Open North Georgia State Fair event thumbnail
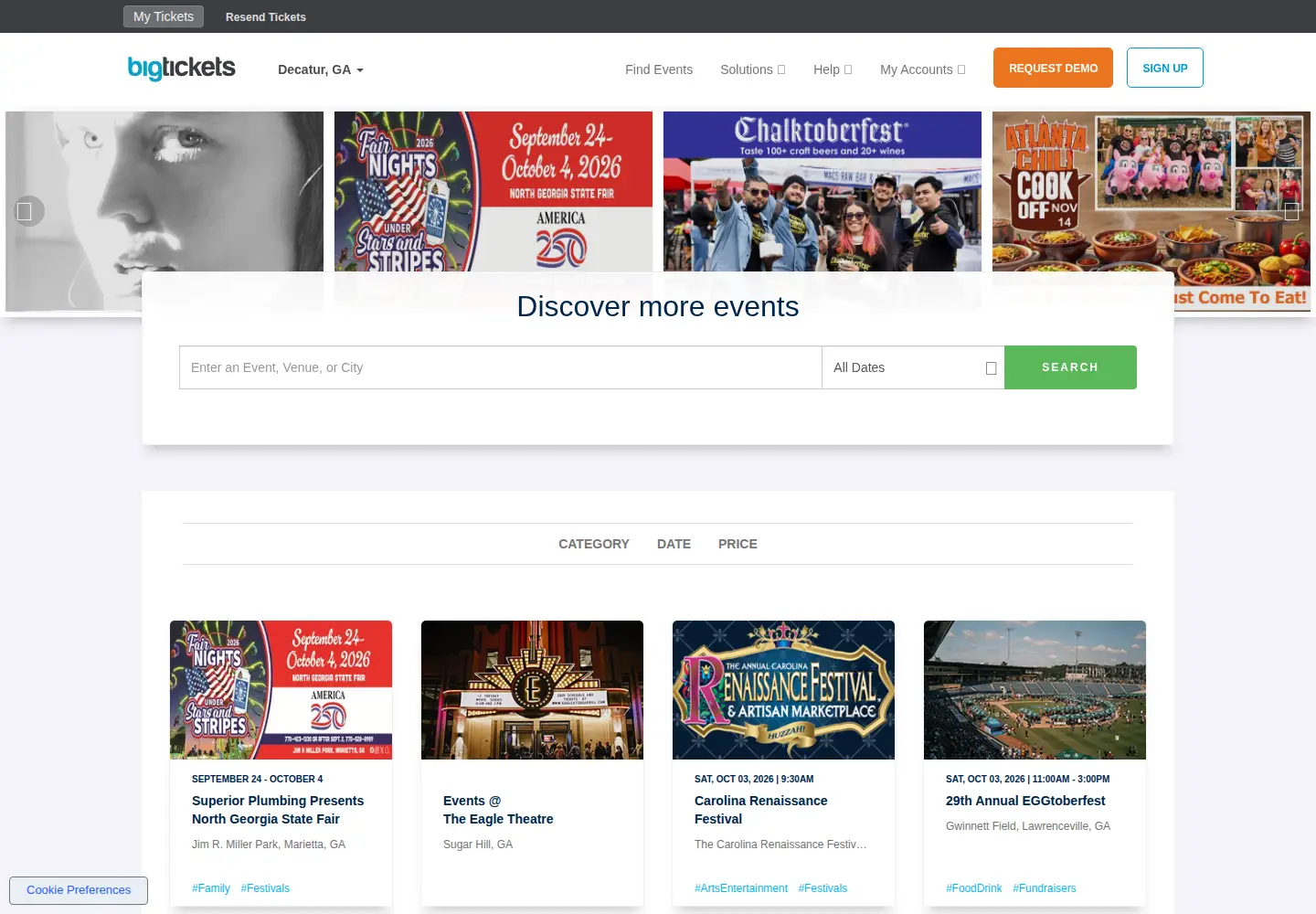The width and height of the screenshot is (1316, 914). (281, 690)
